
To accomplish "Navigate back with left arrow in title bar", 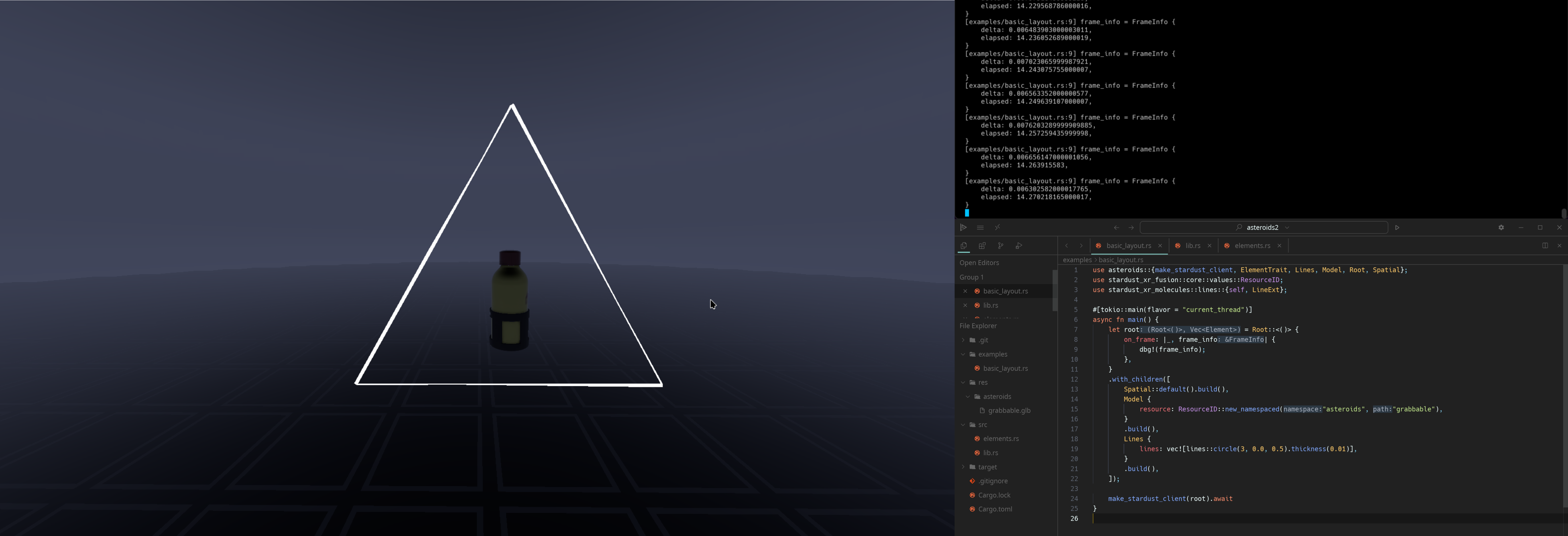I will coord(1116,228).
